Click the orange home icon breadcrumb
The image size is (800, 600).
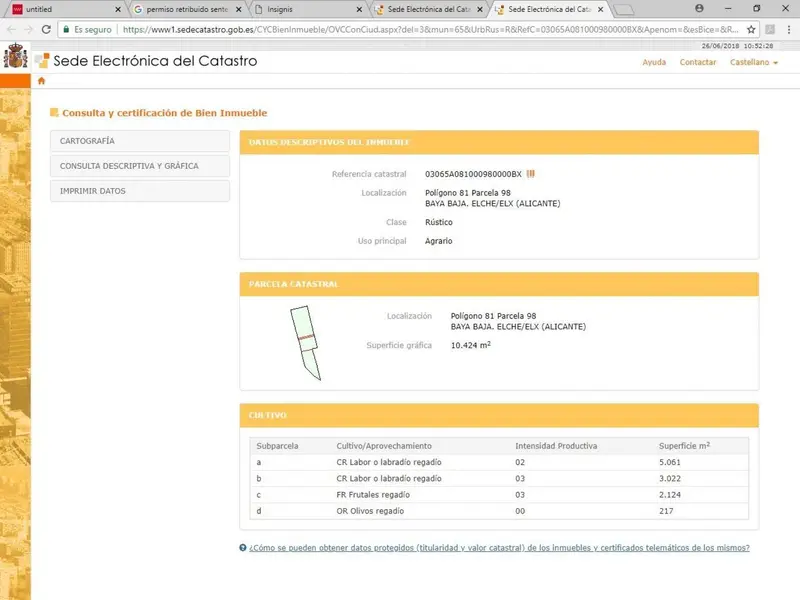tap(41, 81)
